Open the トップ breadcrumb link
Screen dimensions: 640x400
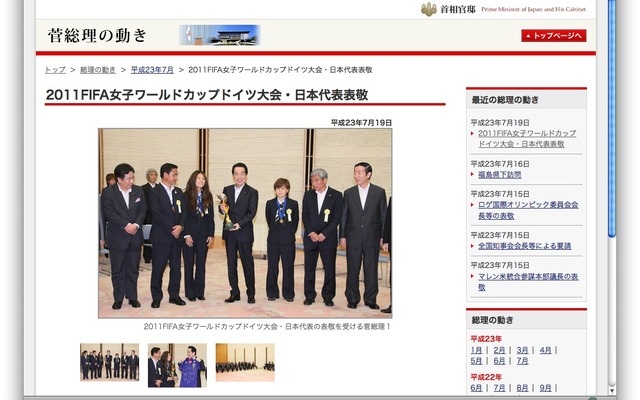click(x=55, y=70)
